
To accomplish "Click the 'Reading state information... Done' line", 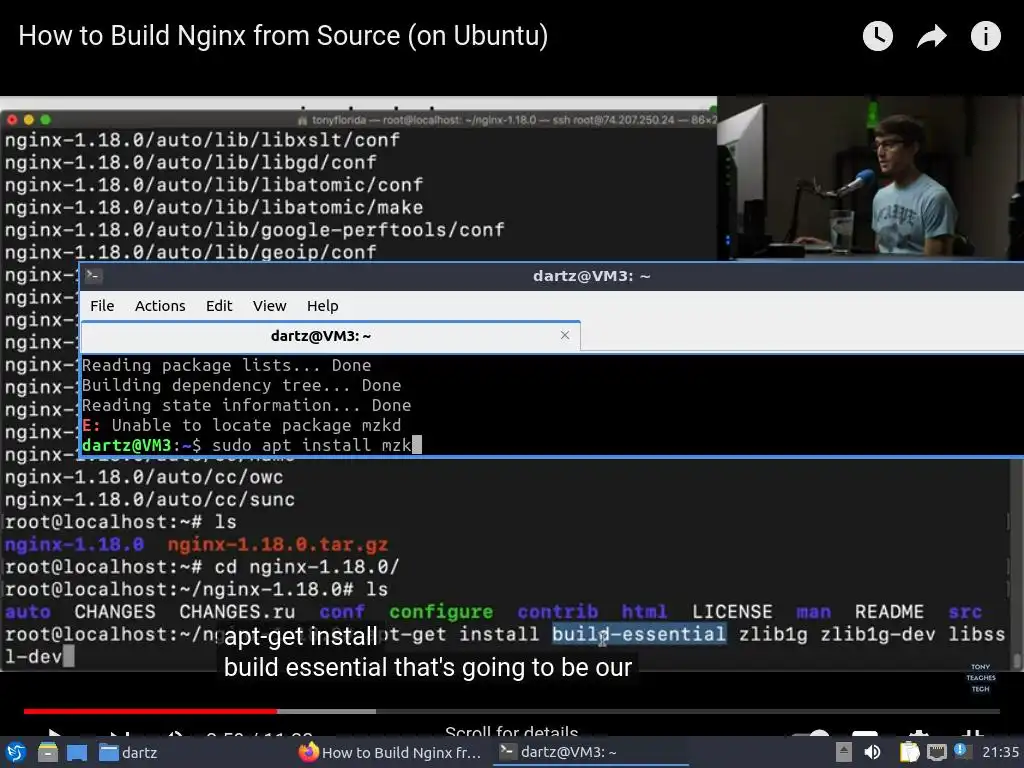I will 246,406.
